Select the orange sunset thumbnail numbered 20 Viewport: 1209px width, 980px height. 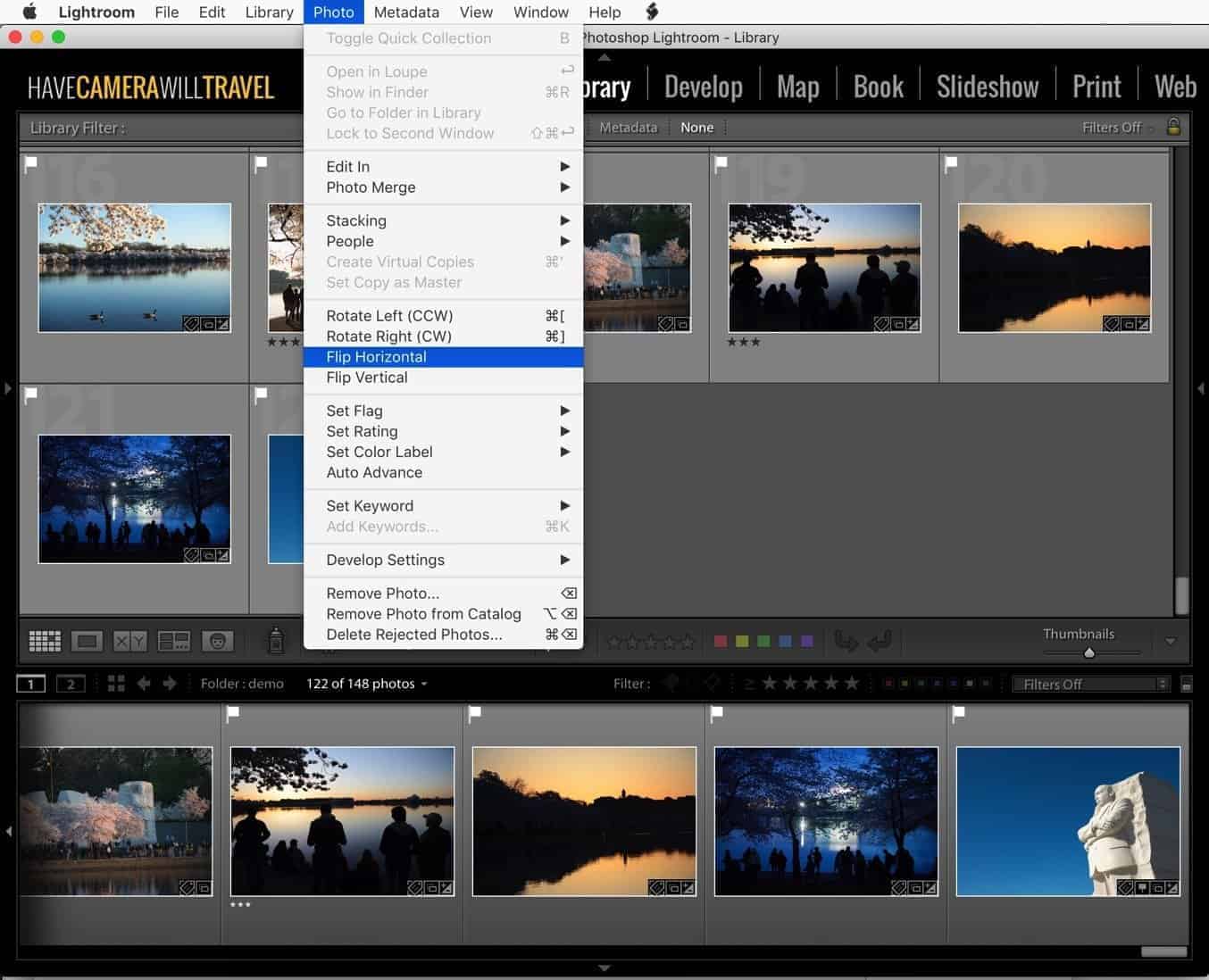pos(1055,268)
